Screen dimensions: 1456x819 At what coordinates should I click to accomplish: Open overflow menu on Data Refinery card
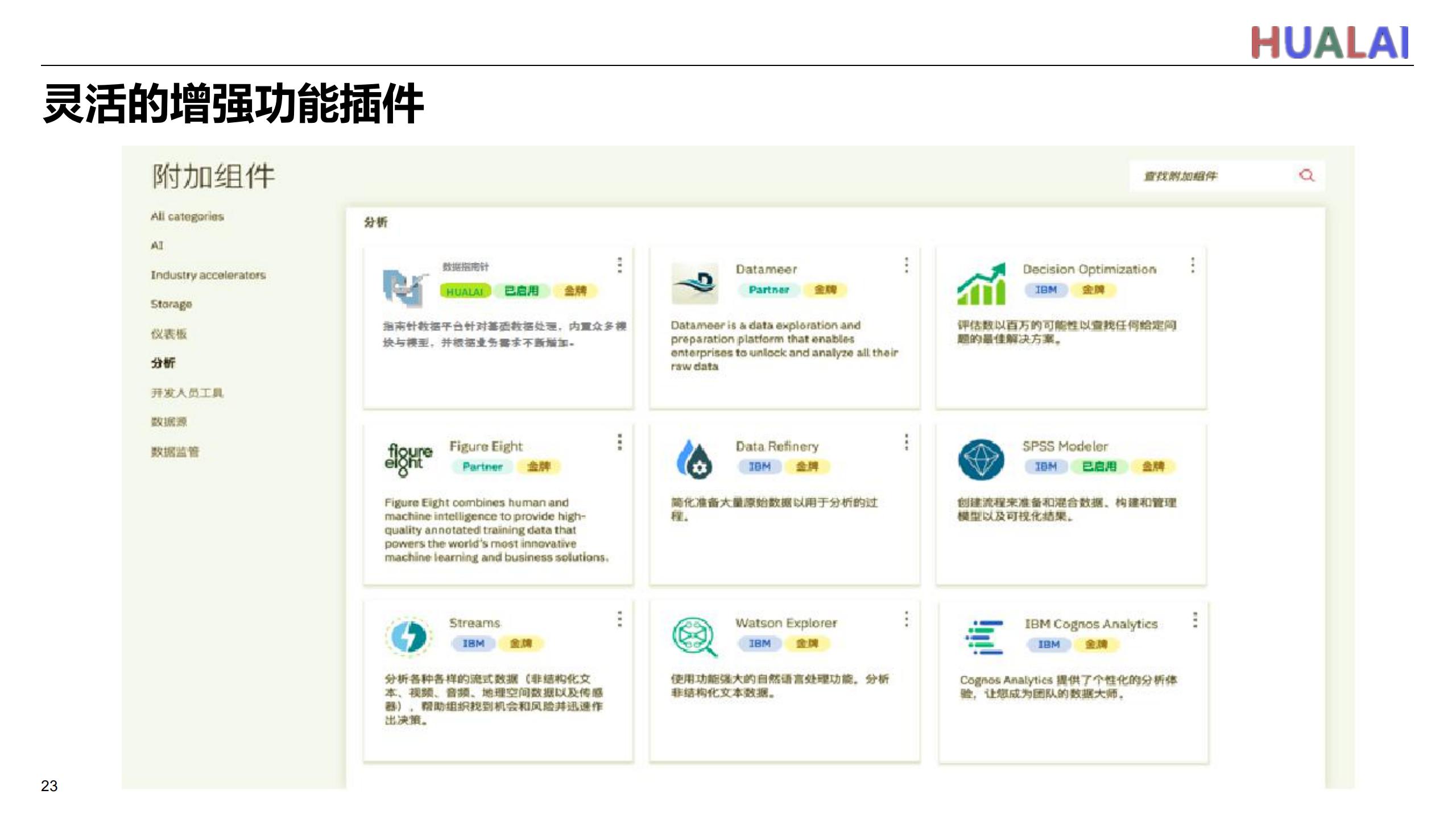[907, 442]
